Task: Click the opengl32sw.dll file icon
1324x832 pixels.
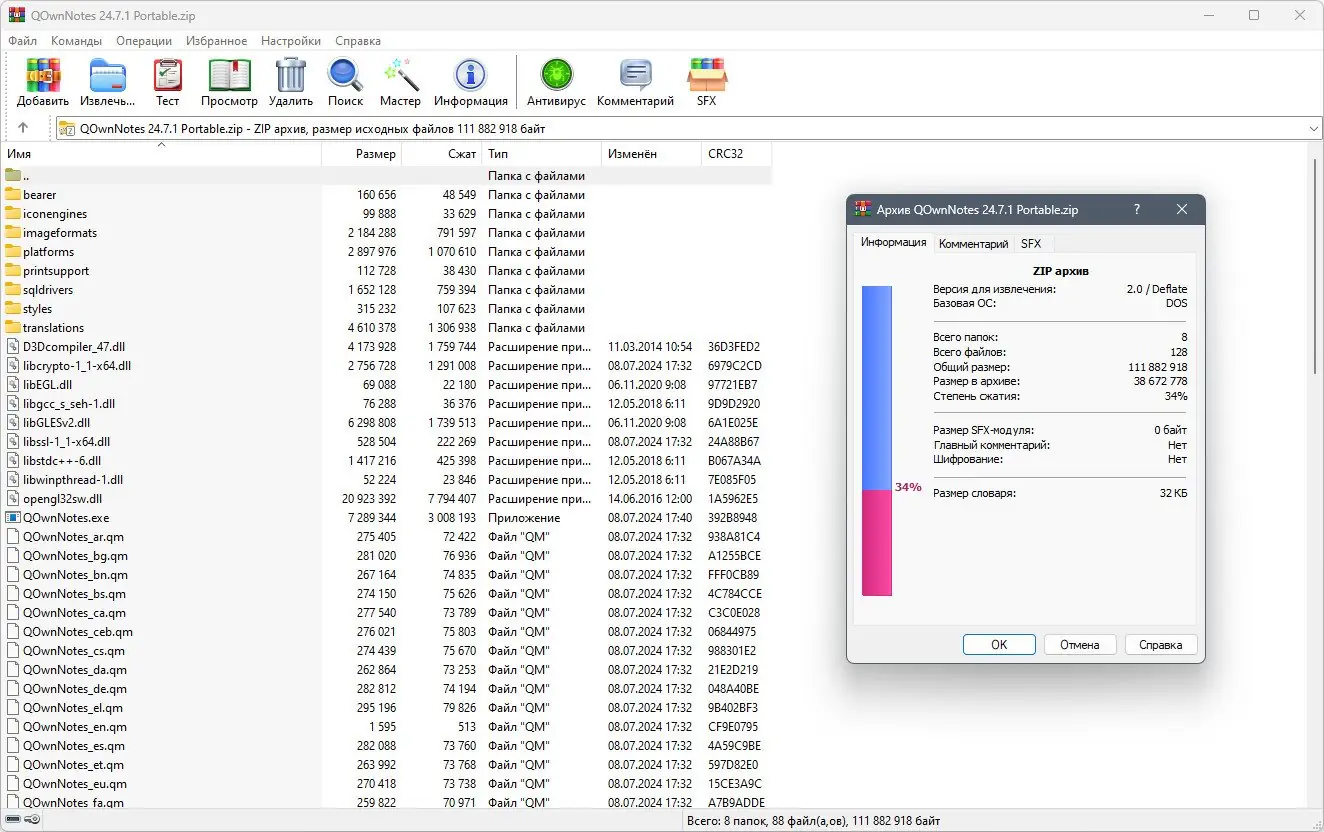Action: [13, 499]
